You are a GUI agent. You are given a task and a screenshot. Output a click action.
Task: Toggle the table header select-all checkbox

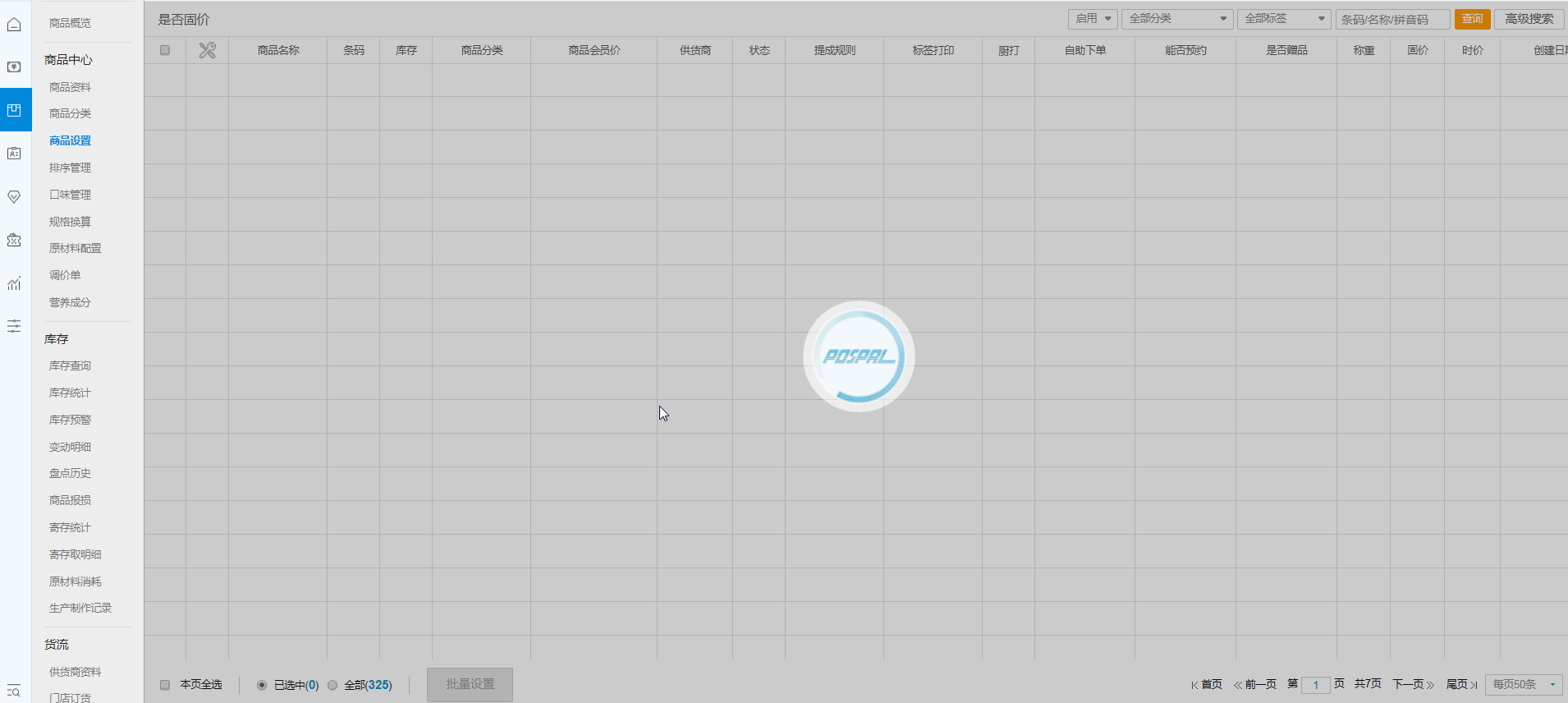click(x=165, y=51)
